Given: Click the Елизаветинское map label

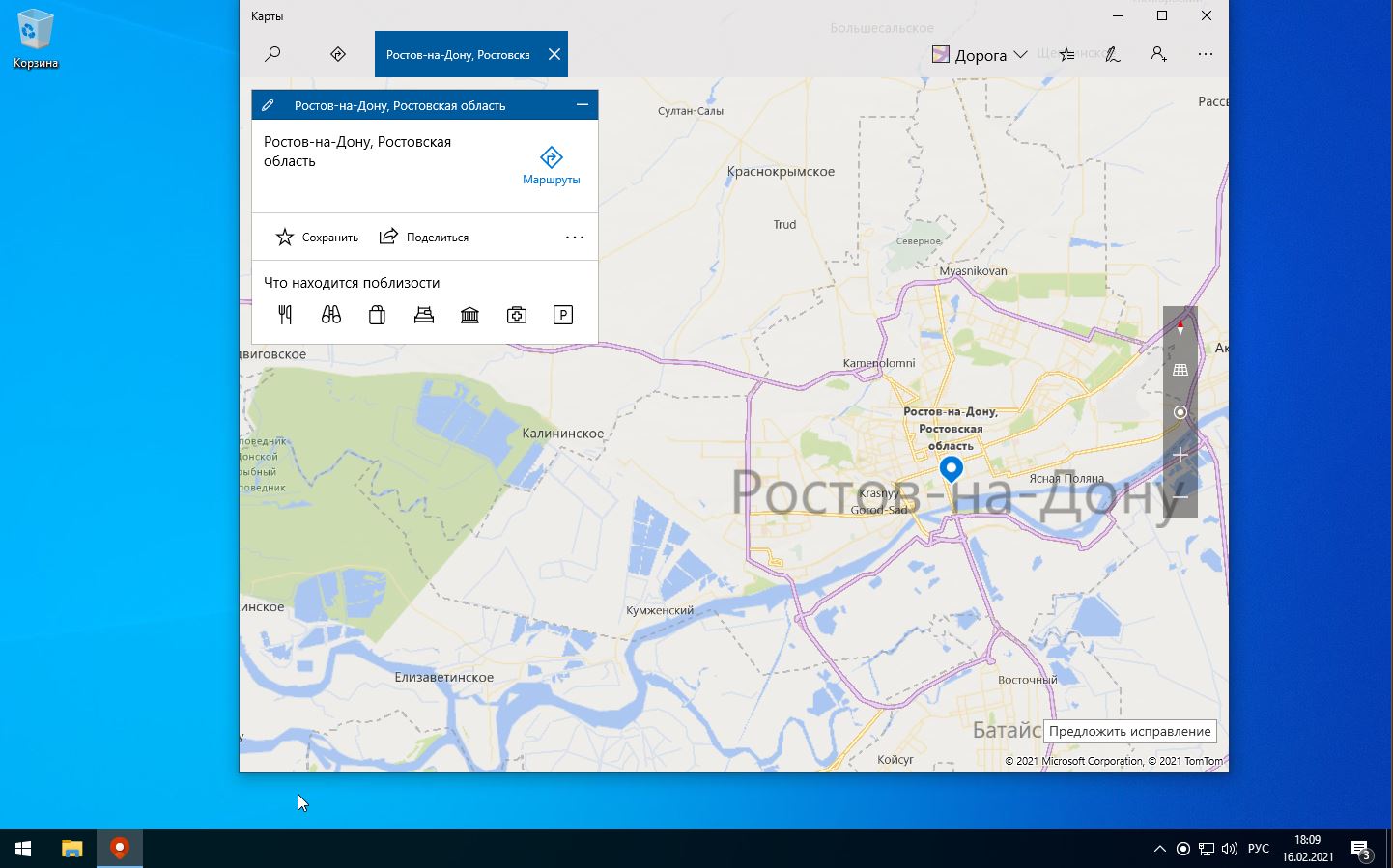Looking at the screenshot, I should point(444,677).
